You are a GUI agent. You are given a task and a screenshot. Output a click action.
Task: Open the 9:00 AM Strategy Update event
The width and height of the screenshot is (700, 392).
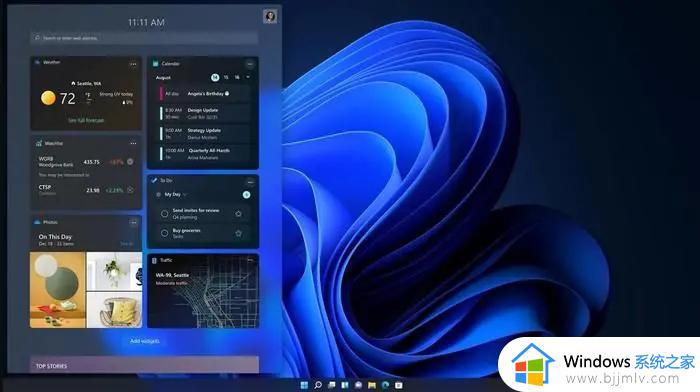[204, 133]
